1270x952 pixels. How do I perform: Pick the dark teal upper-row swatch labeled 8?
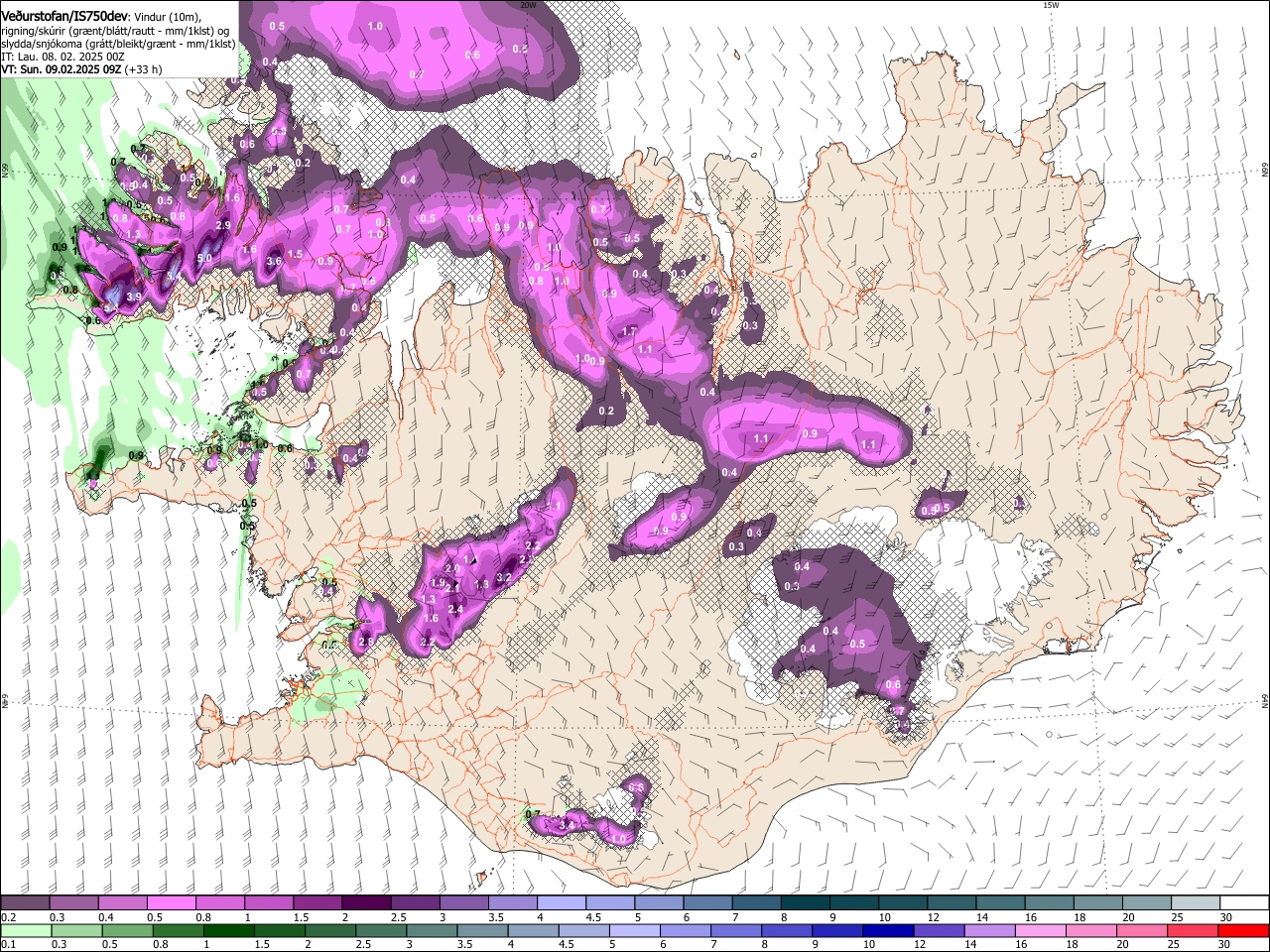click(x=806, y=903)
